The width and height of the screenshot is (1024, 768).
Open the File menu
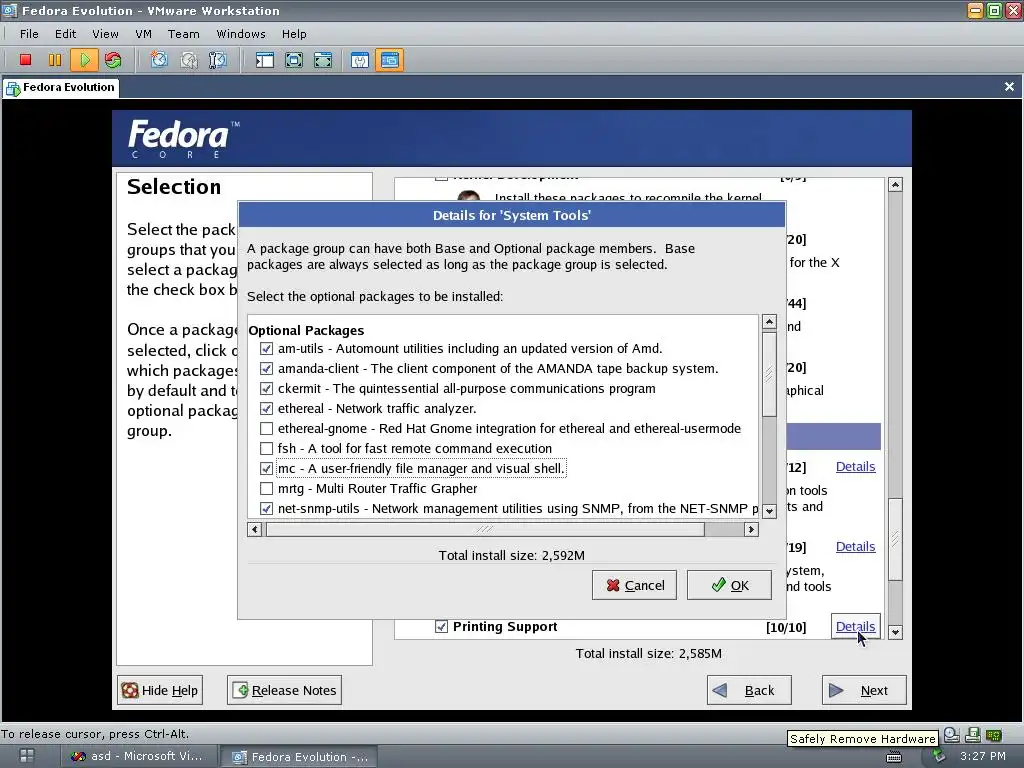pos(29,34)
